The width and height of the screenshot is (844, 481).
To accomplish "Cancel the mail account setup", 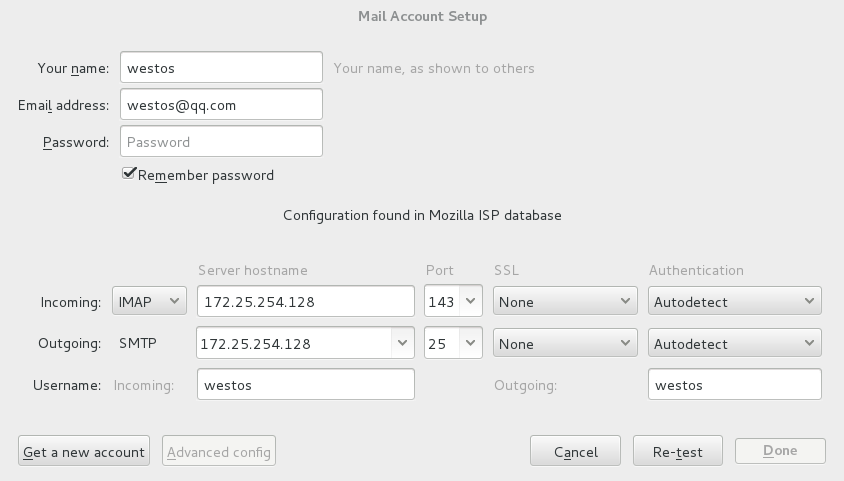I will coord(575,451).
